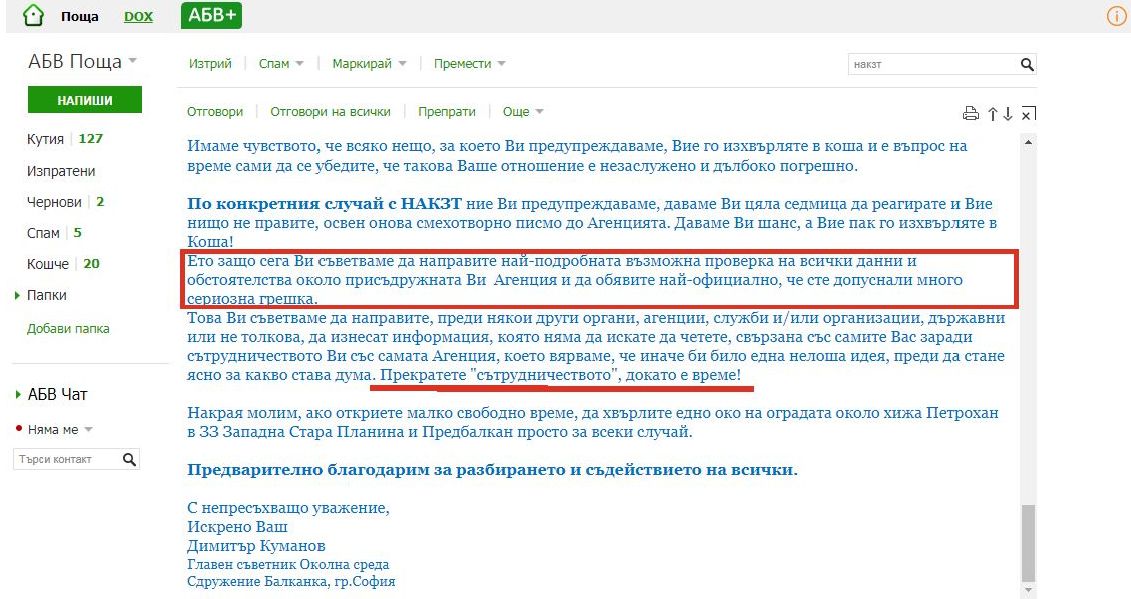Go to previous message with up arrow
This screenshot has height=599, width=1131.
(x=992, y=113)
